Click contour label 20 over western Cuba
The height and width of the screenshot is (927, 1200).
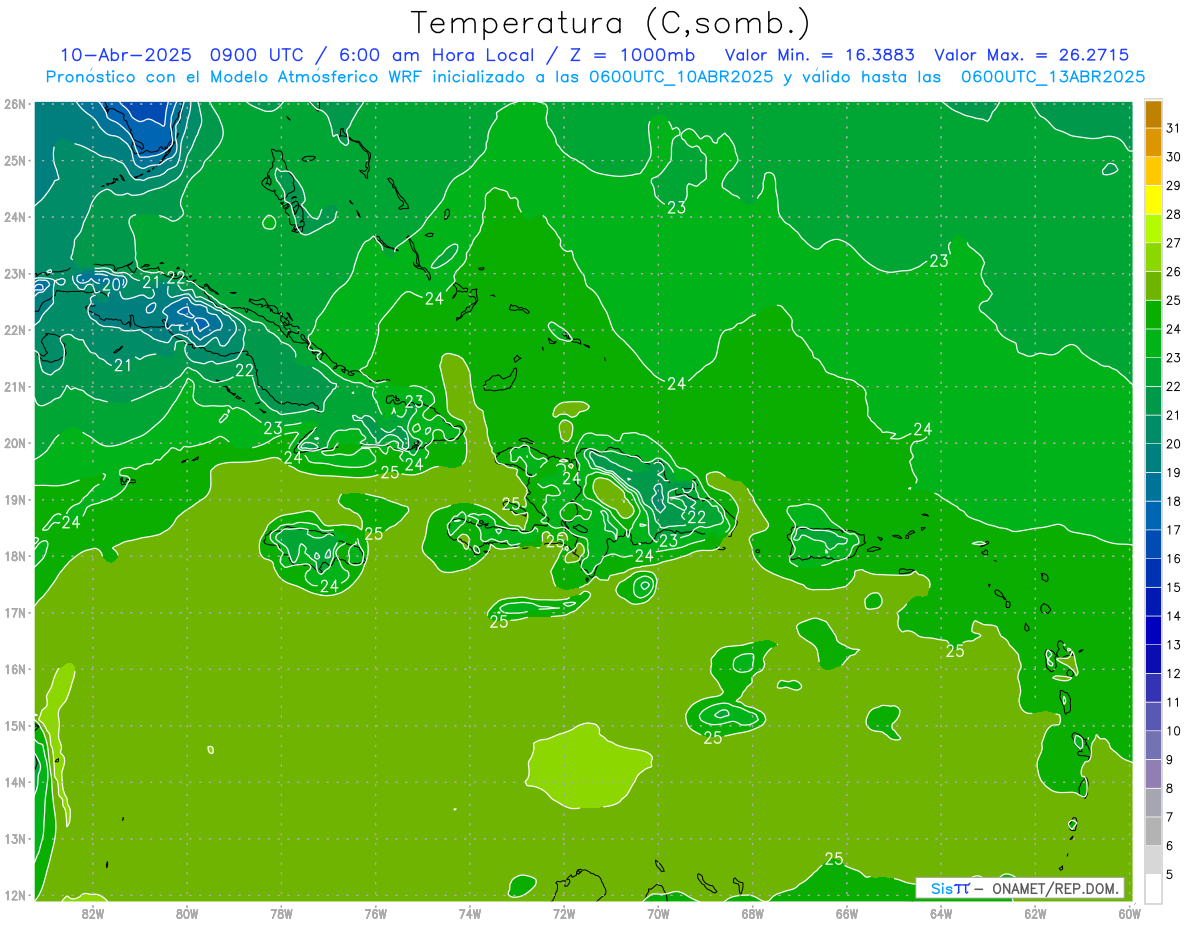[x=111, y=285]
